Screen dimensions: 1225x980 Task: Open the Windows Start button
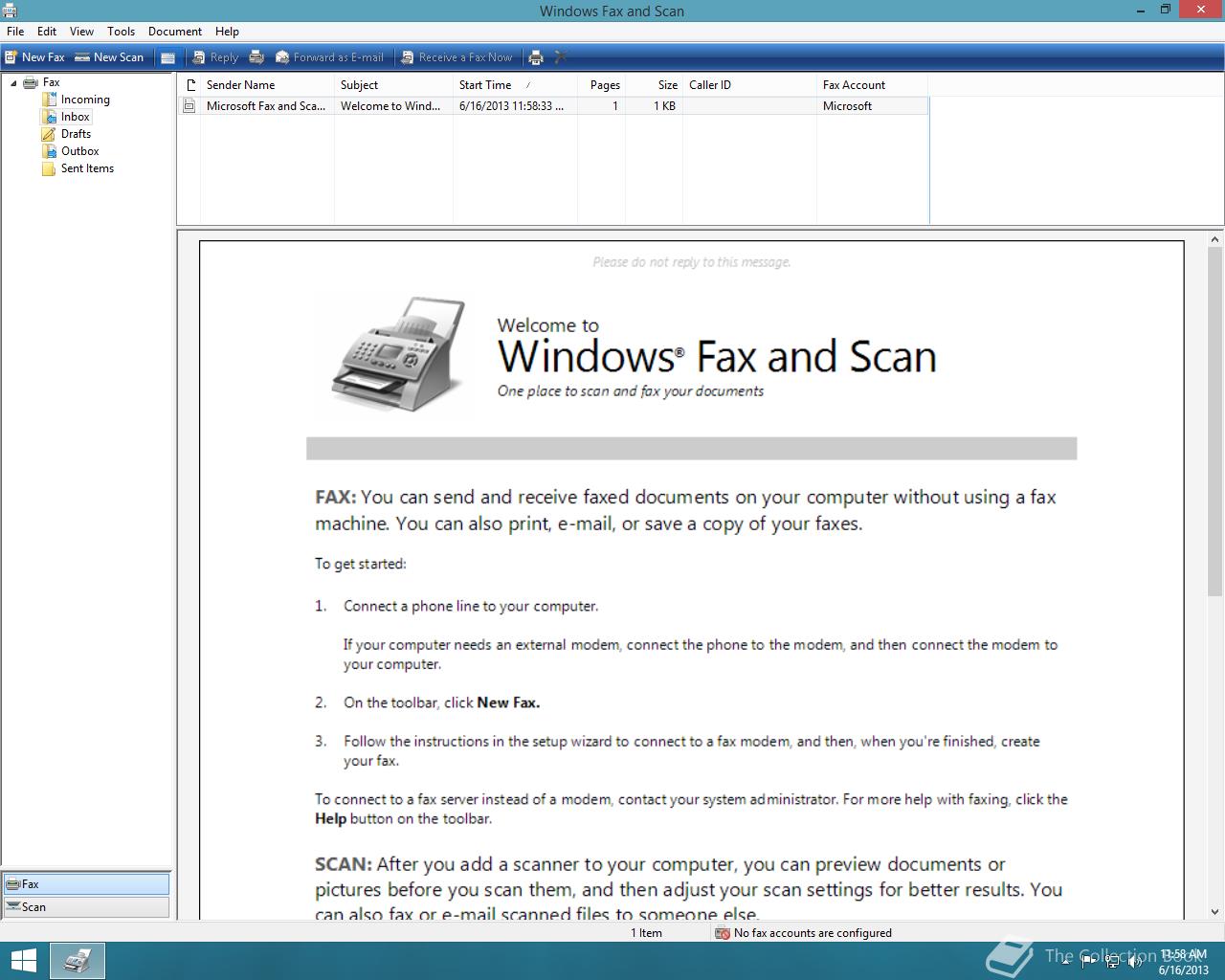(23, 961)
